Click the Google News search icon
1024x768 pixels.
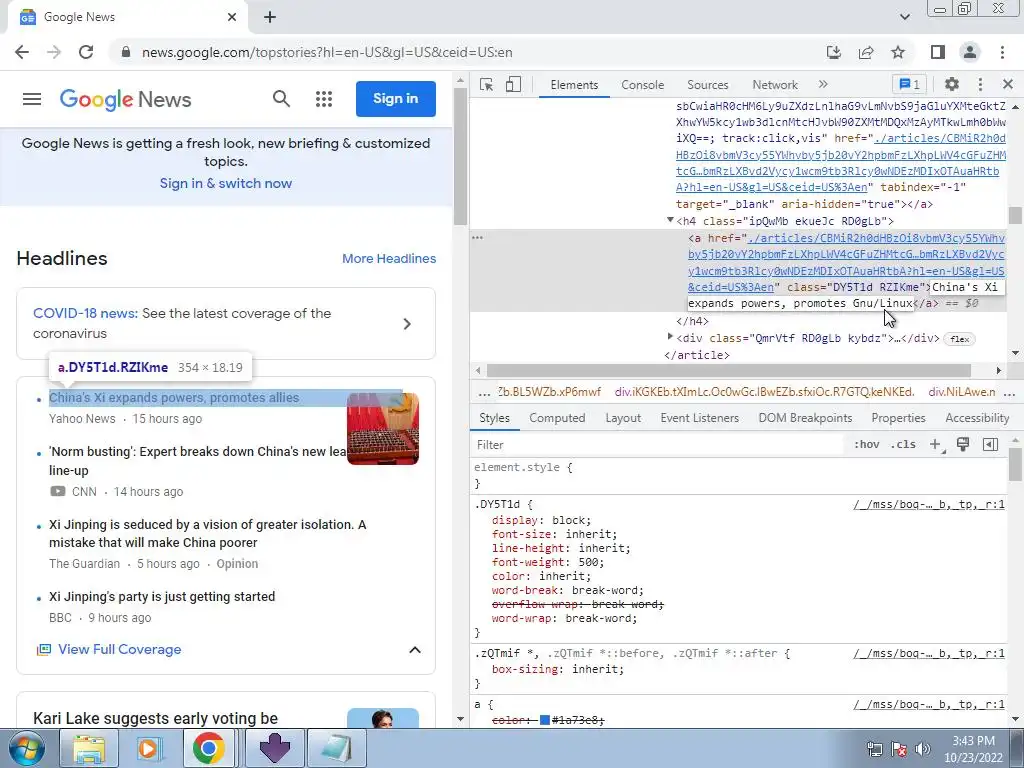pos(281,99)
